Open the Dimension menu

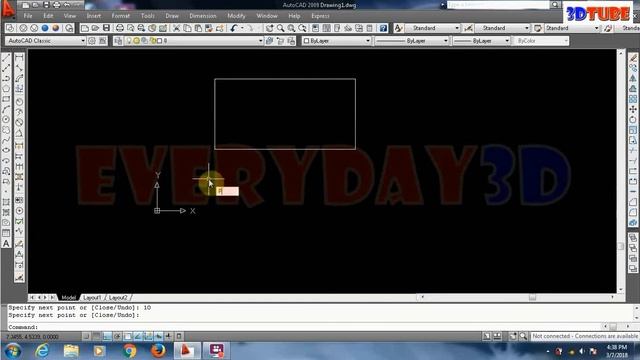[202, 16]
